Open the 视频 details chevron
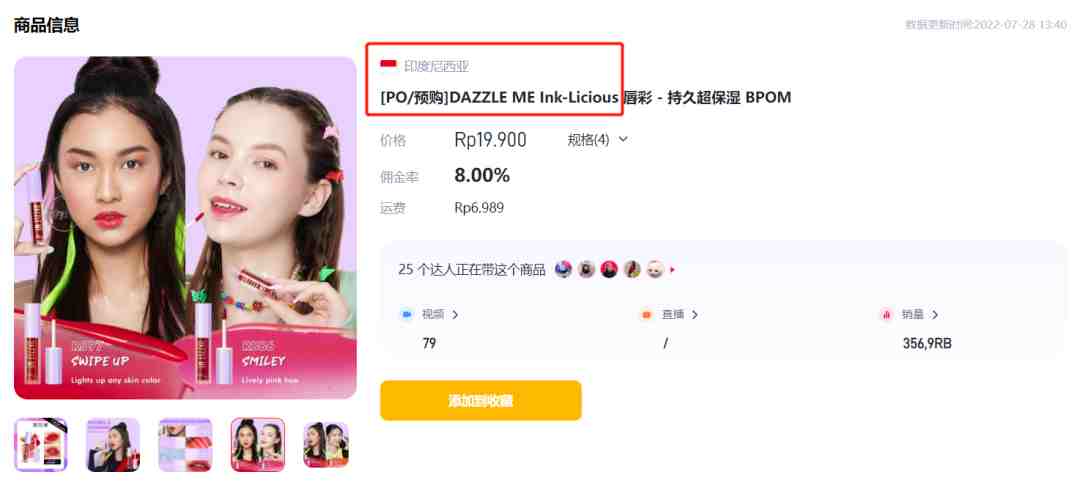Viewport: 1080px width, 494px height. [455, 315]
